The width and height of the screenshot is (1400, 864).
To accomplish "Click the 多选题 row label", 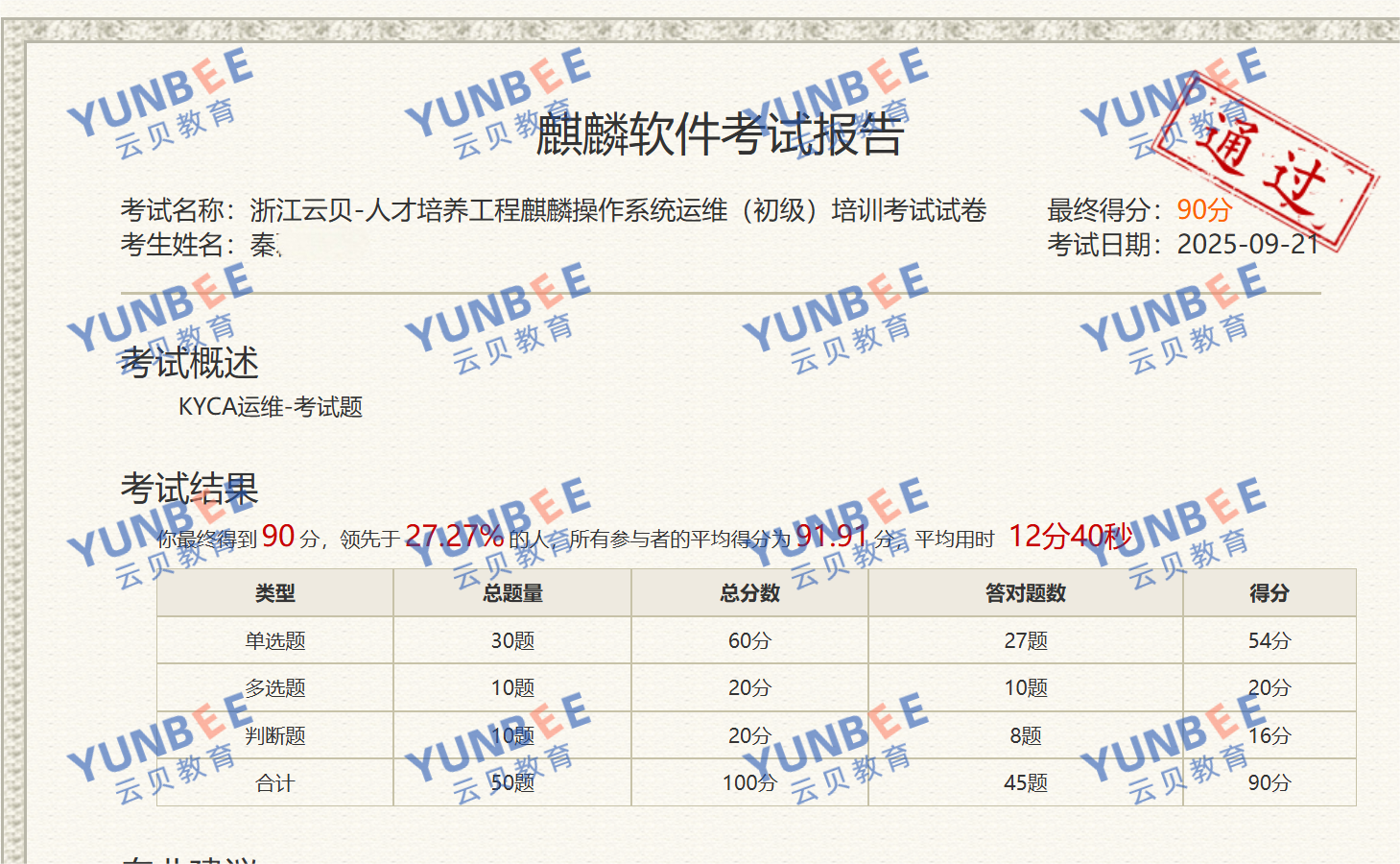I will pyautogui.click(x=275, y=688).
